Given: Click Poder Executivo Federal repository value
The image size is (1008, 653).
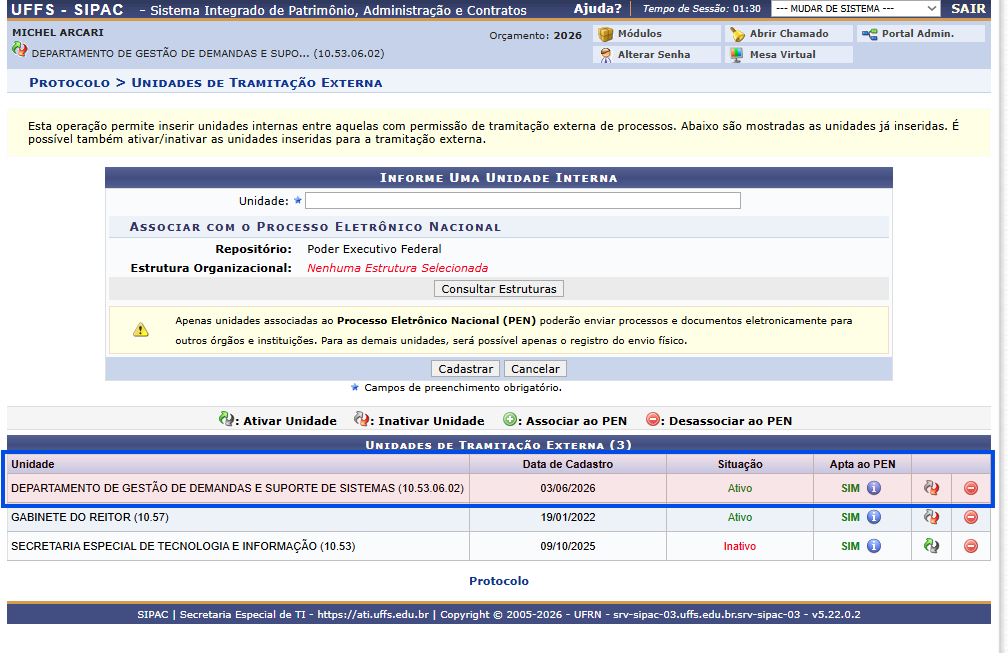Looking at the screenshot, I should 374,249.
